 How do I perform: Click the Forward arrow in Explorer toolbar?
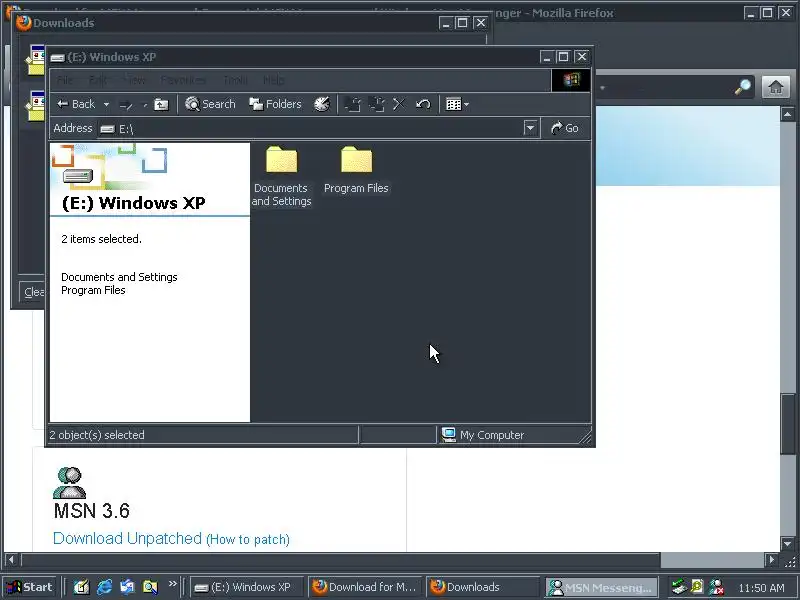coord(126,105)
